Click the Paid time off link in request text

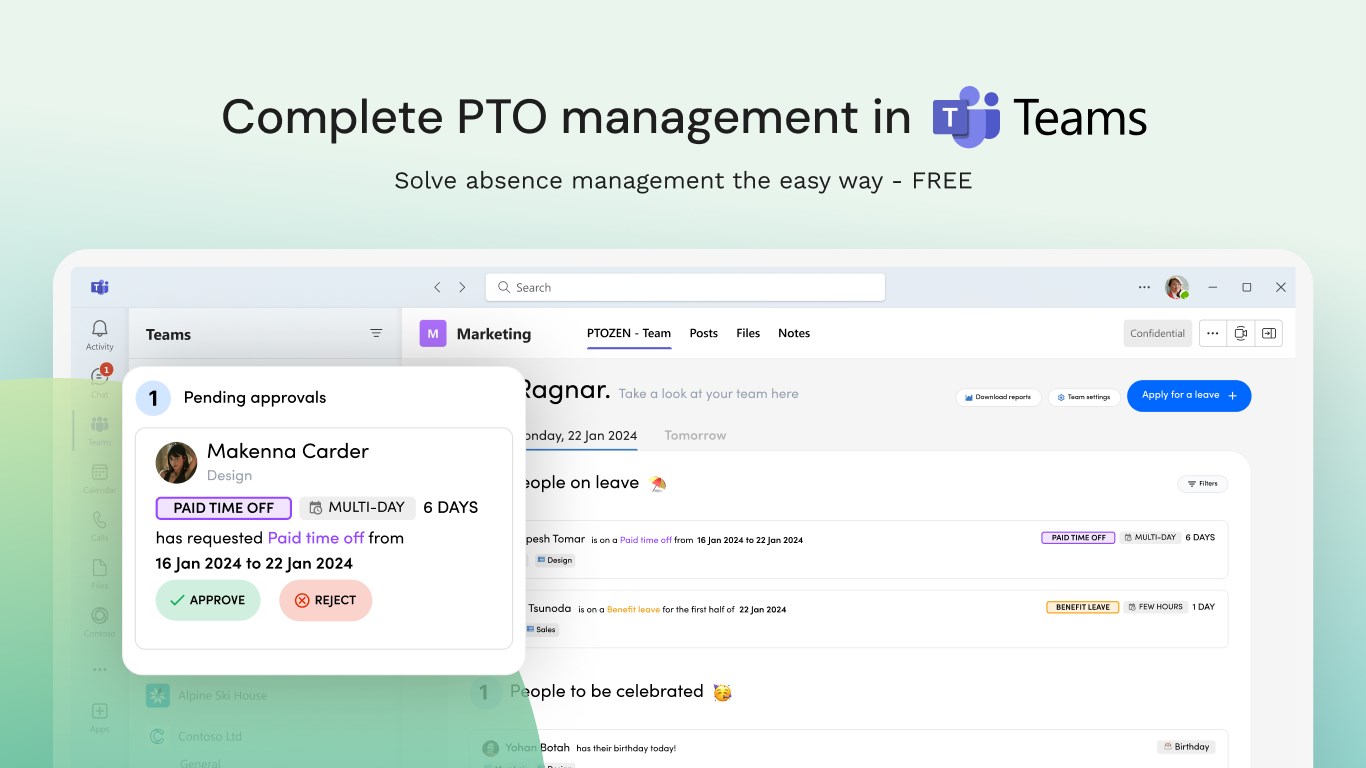click(316, 538)
